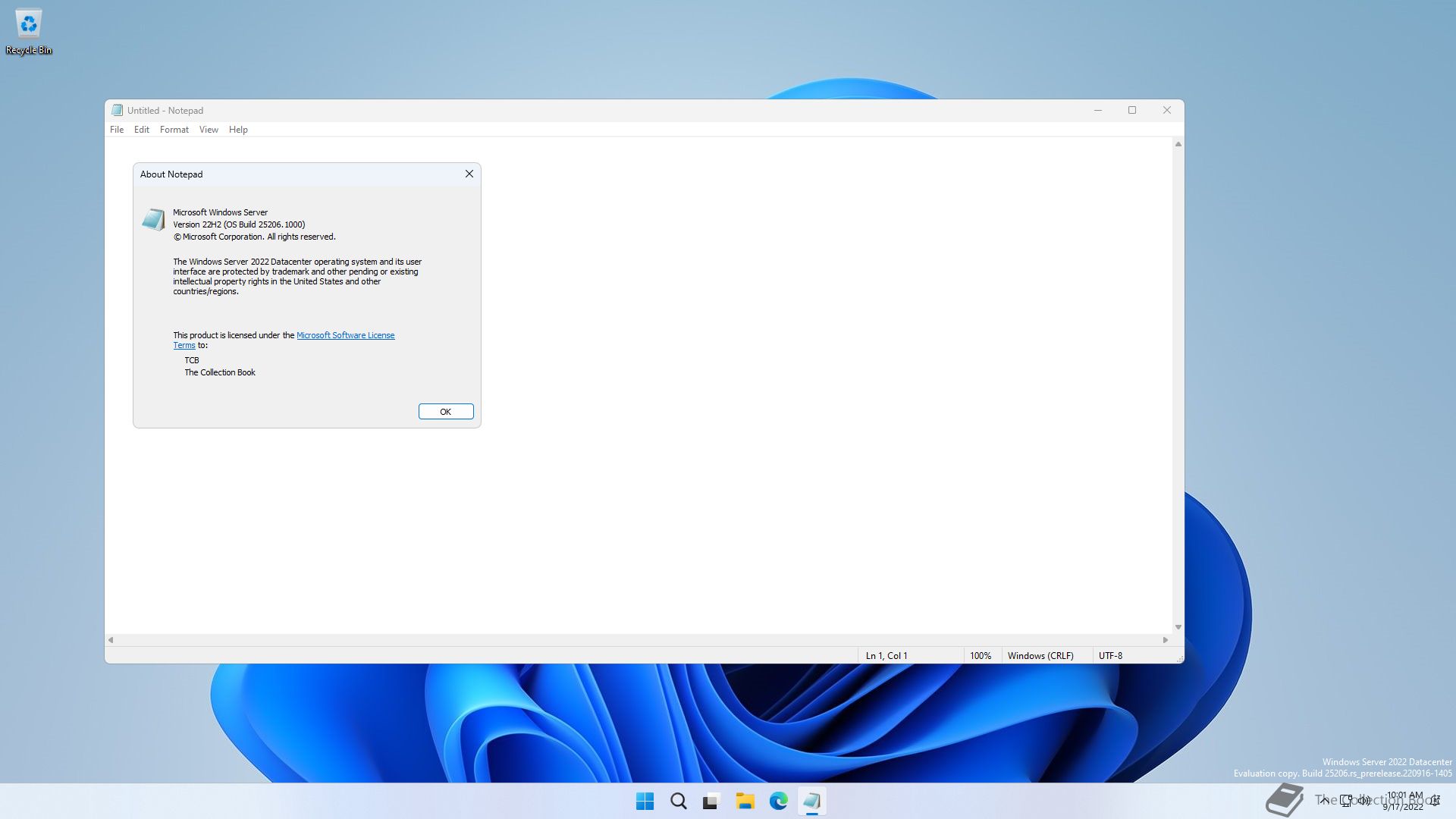The image size is (1456, 819).
Task: Click the Notepad title bar icon
Action: coord(117,110)
